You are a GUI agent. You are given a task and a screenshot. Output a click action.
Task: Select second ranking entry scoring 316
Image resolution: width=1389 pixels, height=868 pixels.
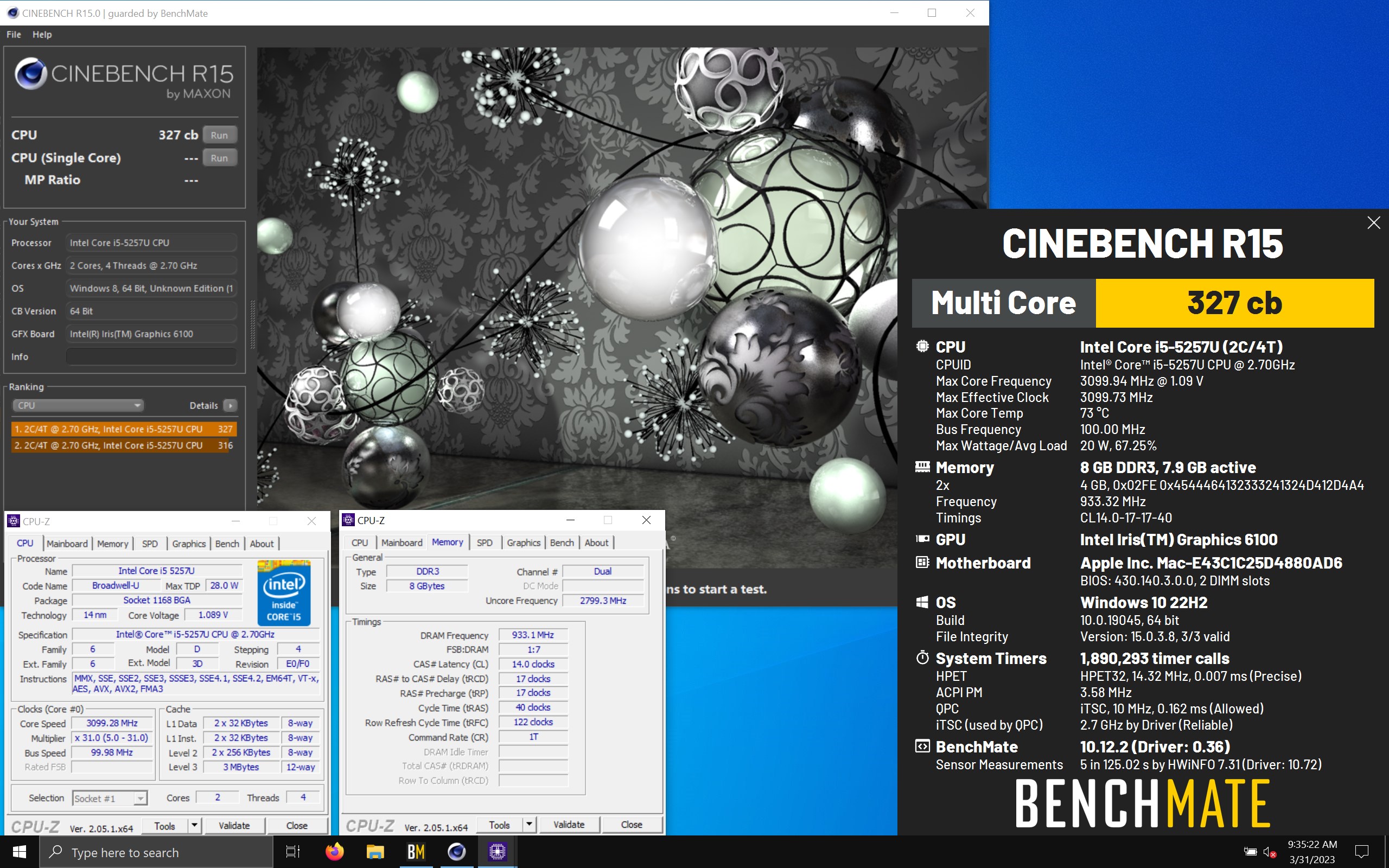pyautogui.click(x=124, y=445)
